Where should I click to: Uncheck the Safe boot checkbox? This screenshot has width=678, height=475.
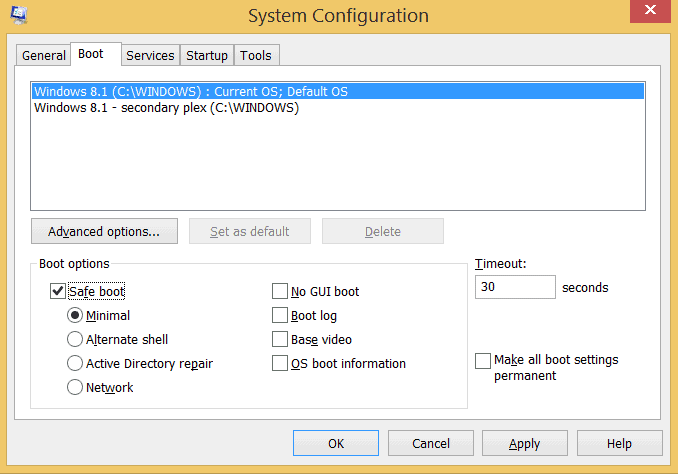[x=58, y=291]
